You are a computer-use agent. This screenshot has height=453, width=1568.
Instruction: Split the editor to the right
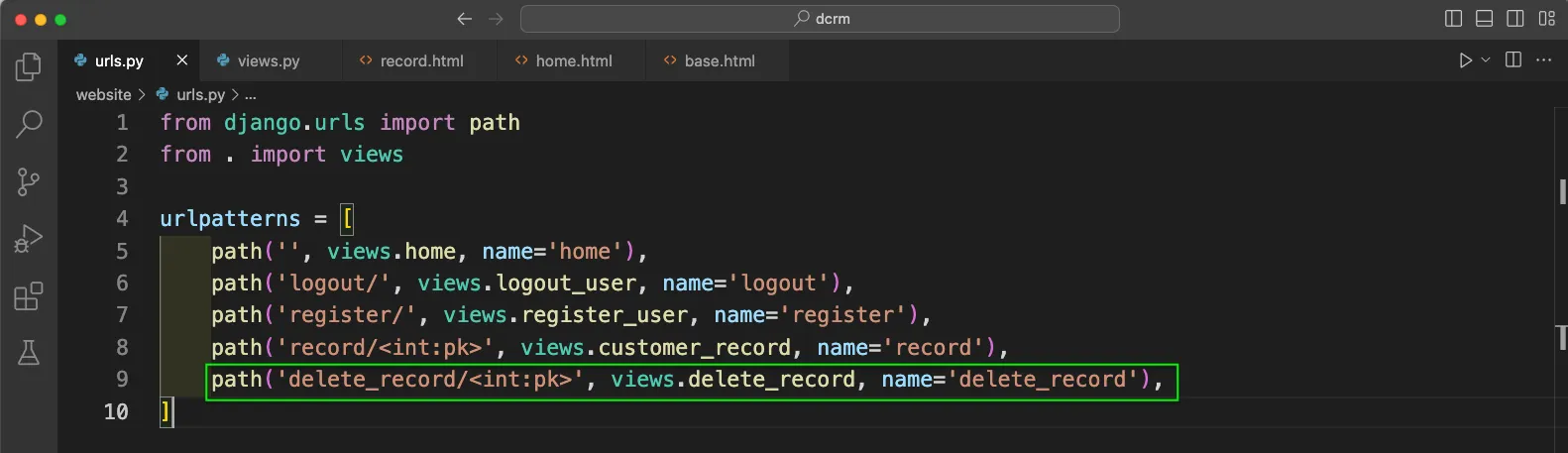tap(1513, 60)
